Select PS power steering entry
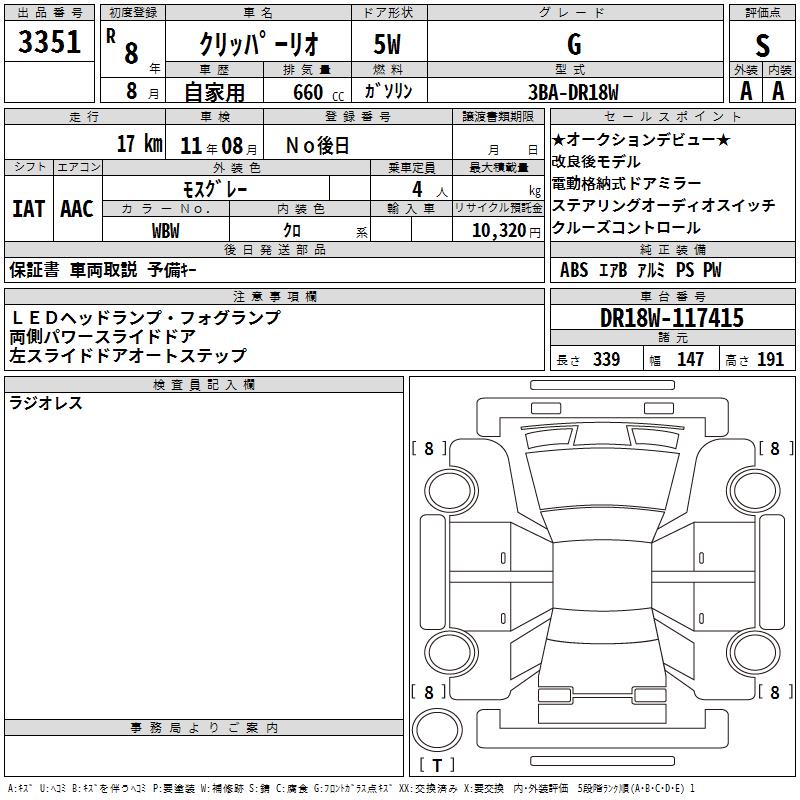The image size is (800, 800). [x=685, y=270]
